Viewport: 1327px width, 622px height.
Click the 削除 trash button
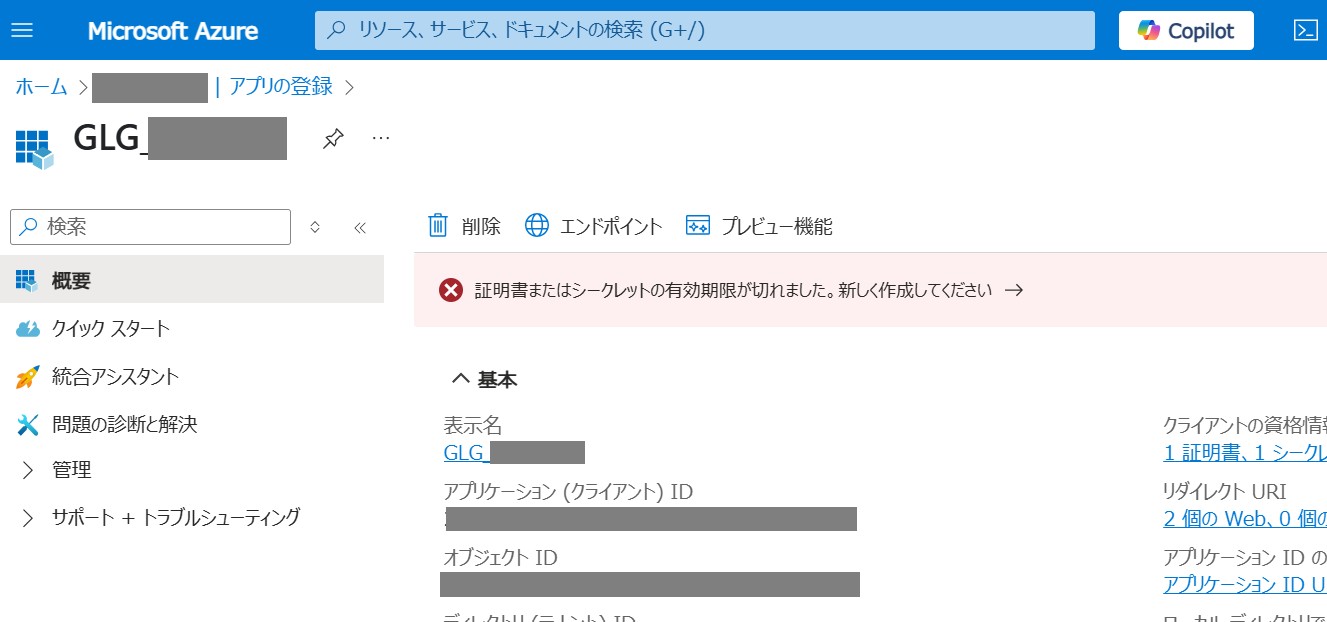[x=464, y=226]
